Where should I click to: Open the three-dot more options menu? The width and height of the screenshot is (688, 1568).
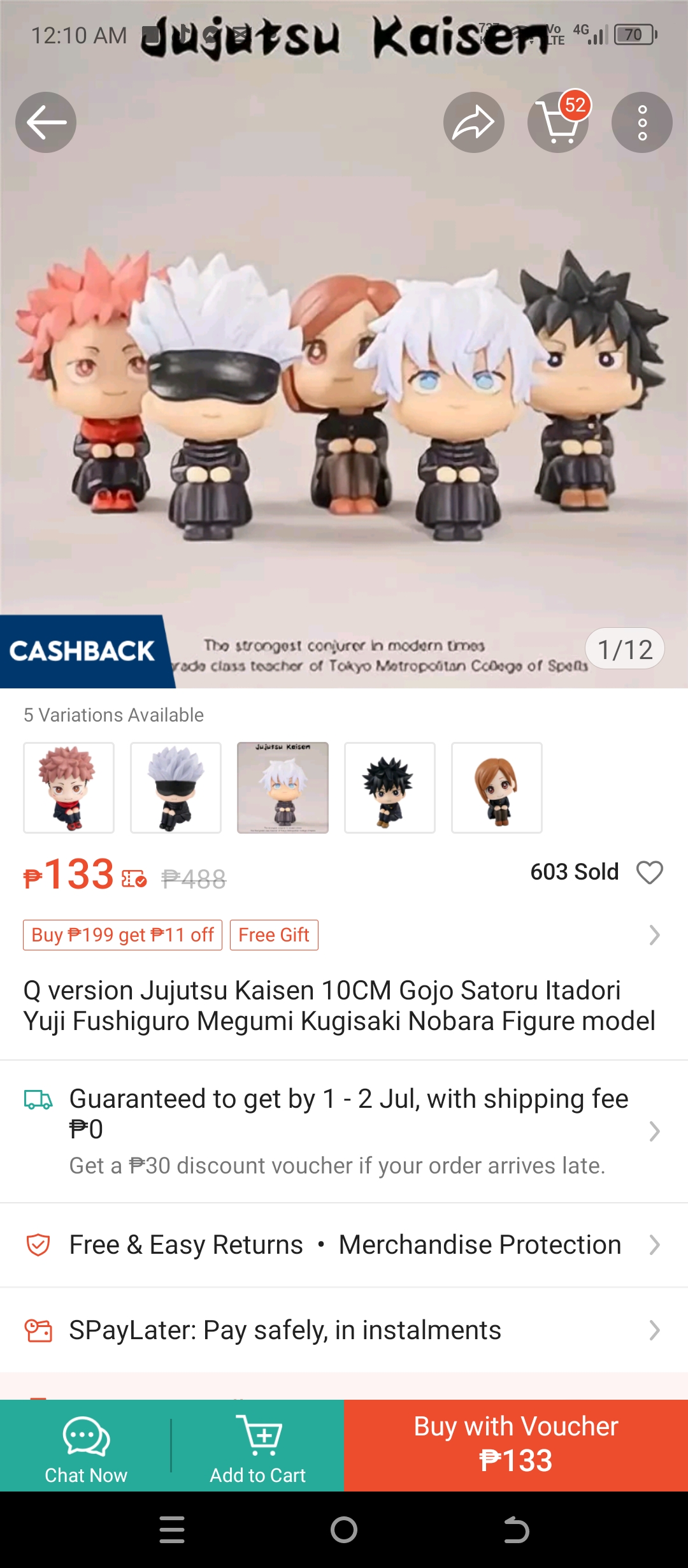coord(642,122)
